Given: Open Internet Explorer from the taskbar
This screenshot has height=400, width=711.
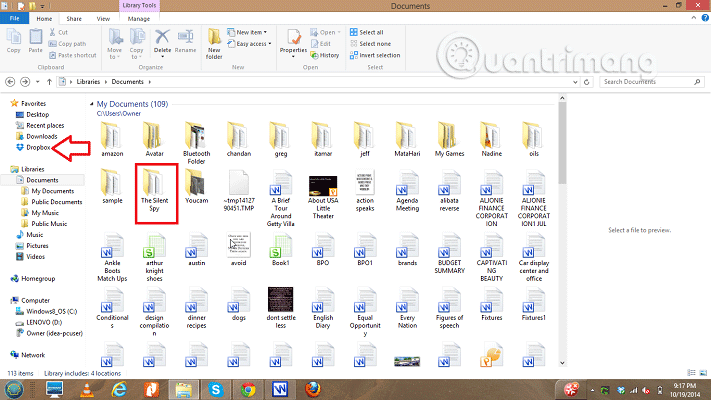Looking at the screenshot, I should pos(119,390).
